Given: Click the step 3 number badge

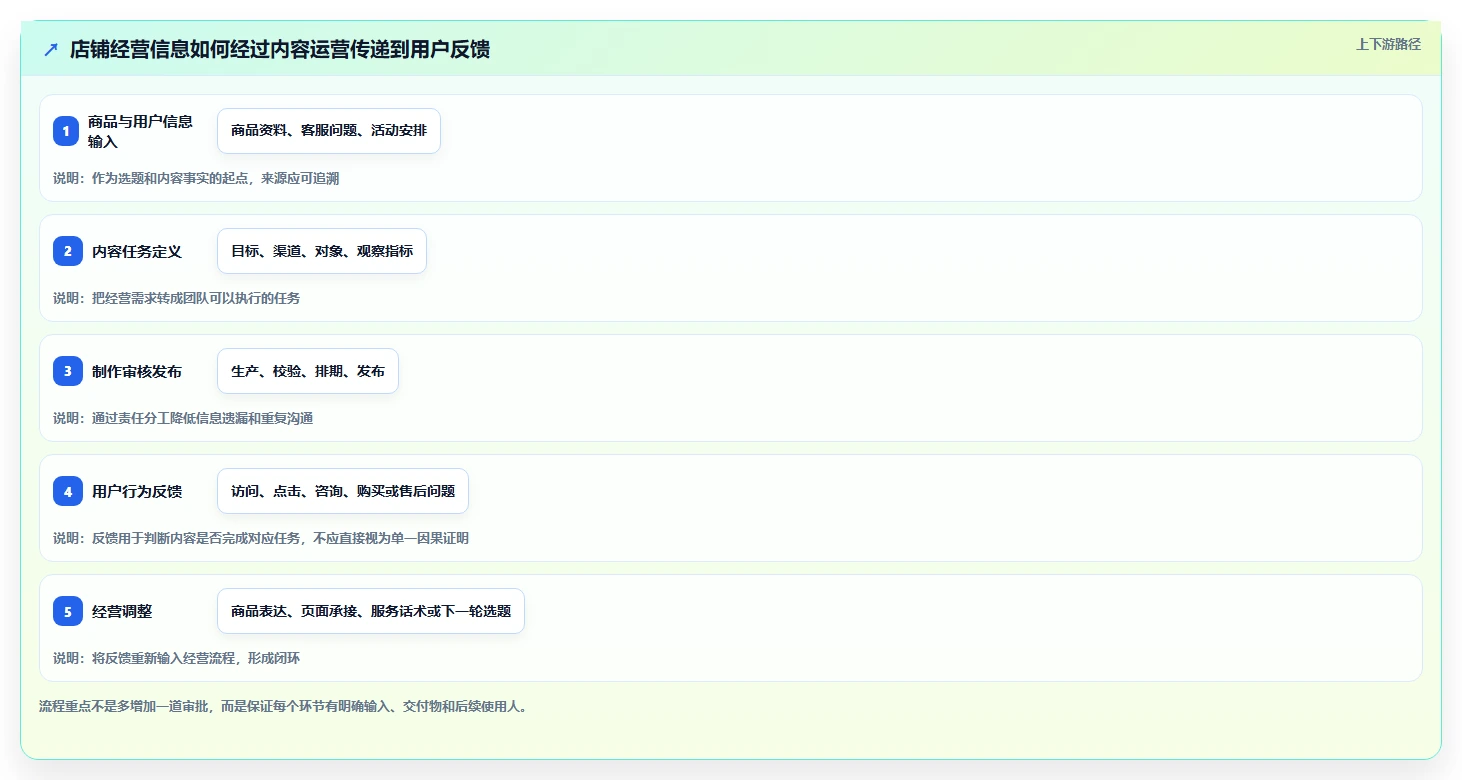Looking at the screenshot, I should point(68,371).
